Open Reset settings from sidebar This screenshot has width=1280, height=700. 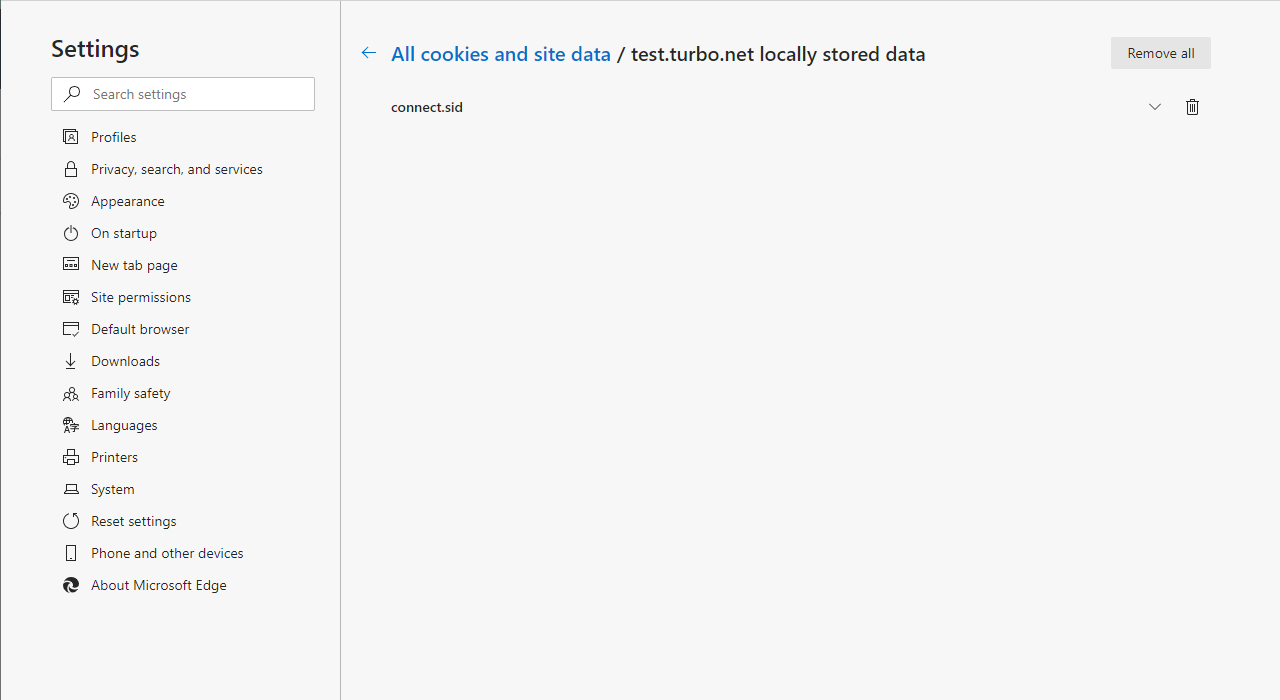pos(133,521)
